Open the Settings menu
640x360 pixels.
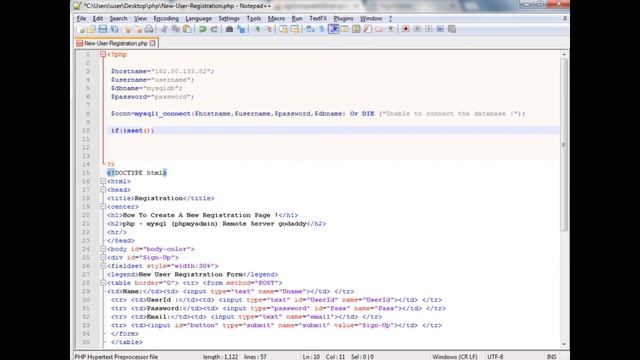(229, 18)
